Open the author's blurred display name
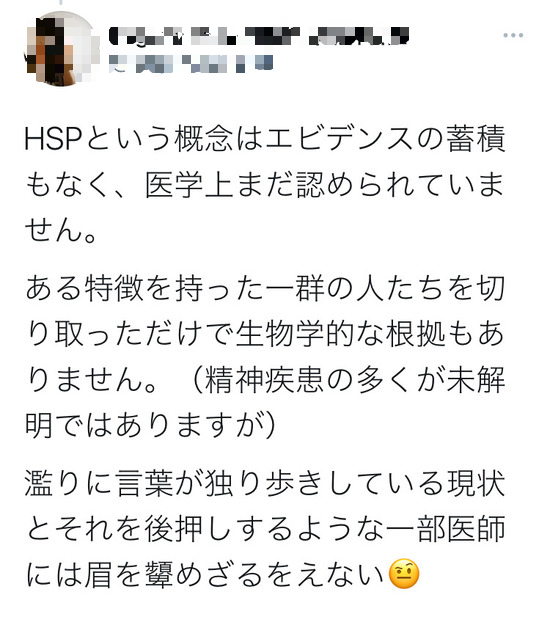Screen dimensions: 550x625 259,37
